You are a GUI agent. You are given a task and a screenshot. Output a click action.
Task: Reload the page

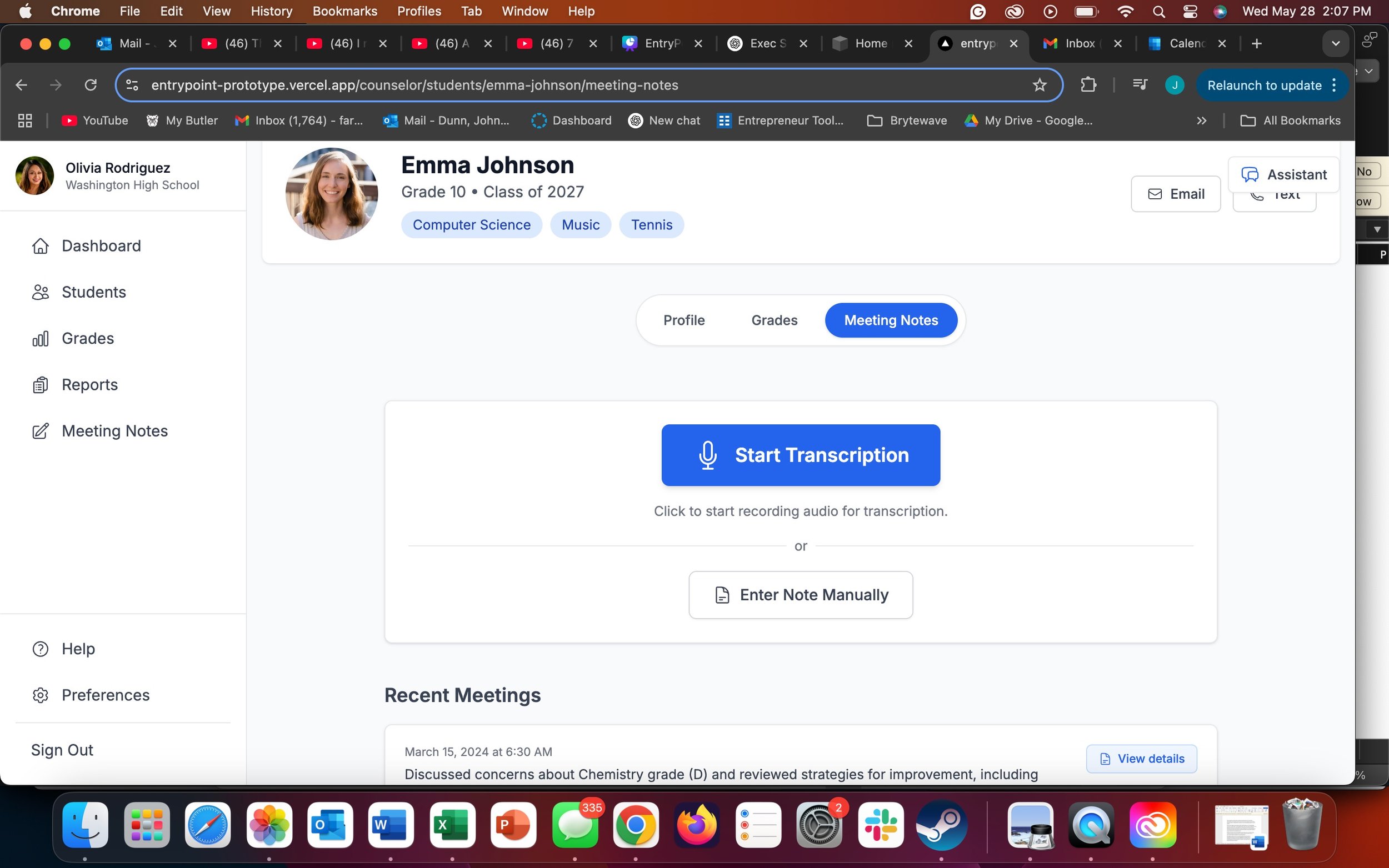click(90, 86)
